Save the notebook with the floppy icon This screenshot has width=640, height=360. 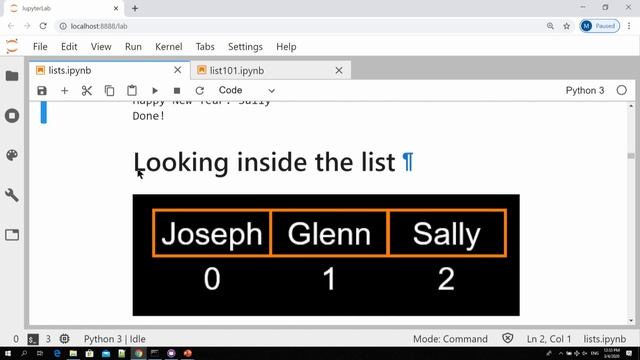click(42, 91)
